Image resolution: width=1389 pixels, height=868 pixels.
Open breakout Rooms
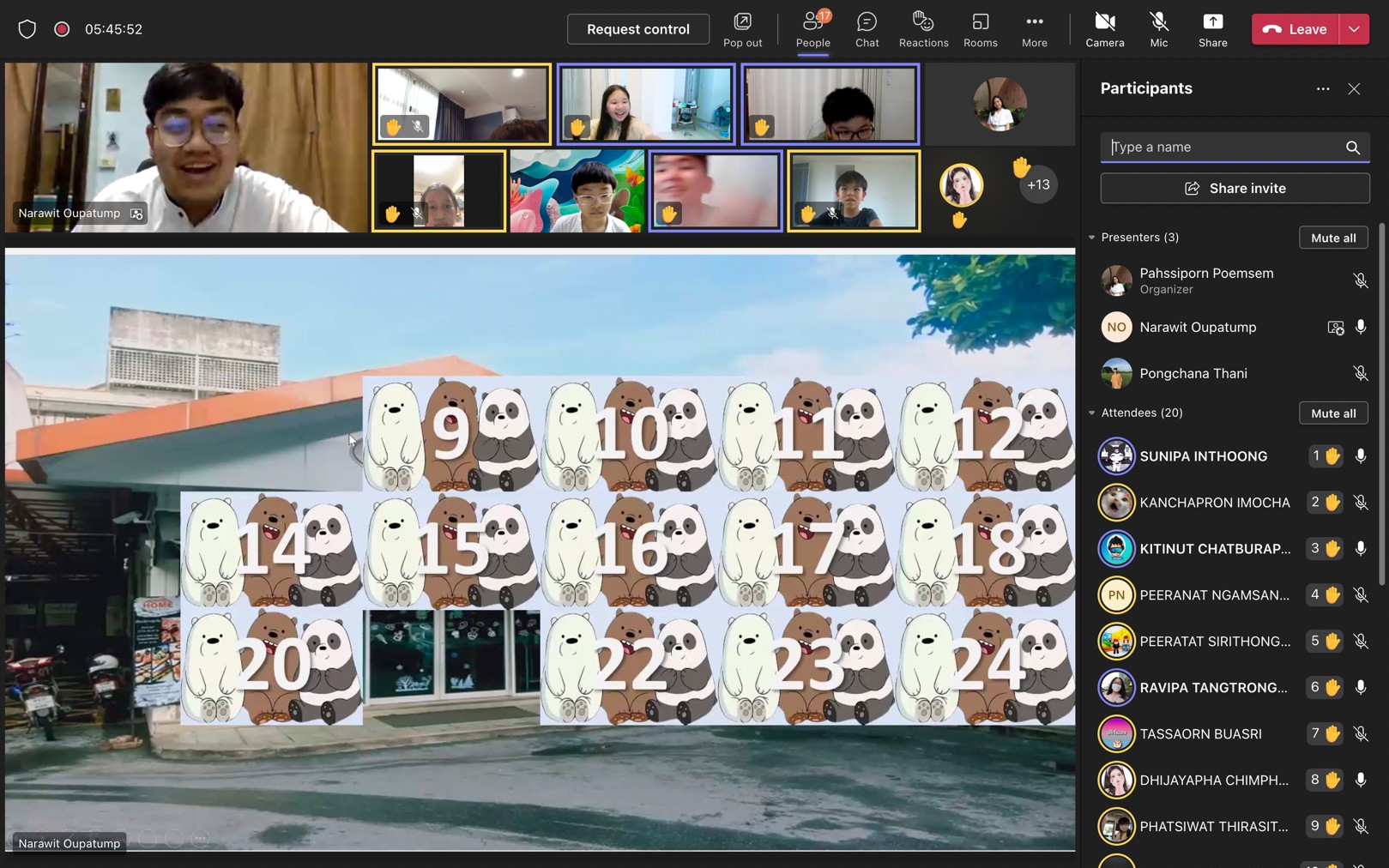(x=980, y=29)
